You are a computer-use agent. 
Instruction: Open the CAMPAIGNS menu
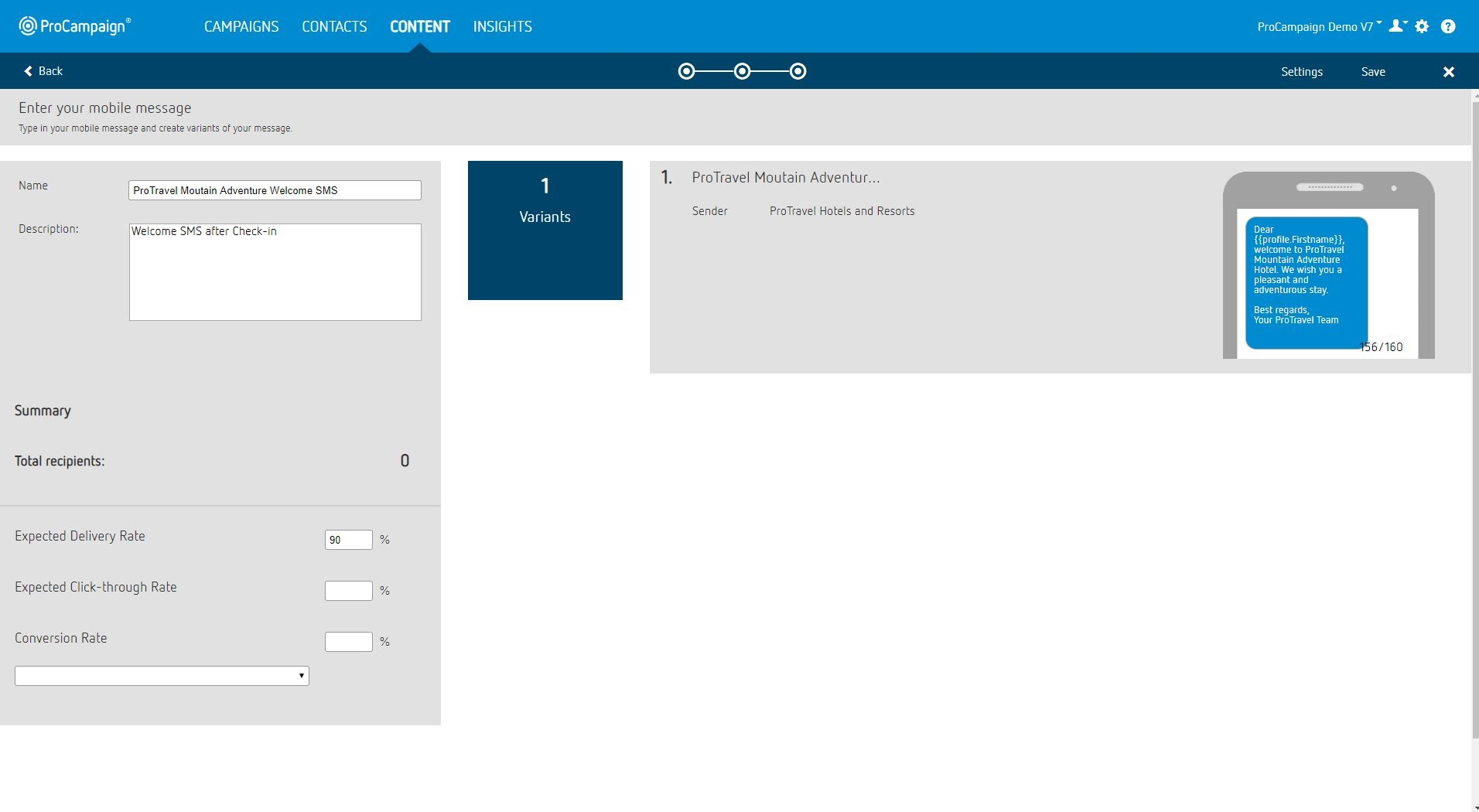(241, 26)
